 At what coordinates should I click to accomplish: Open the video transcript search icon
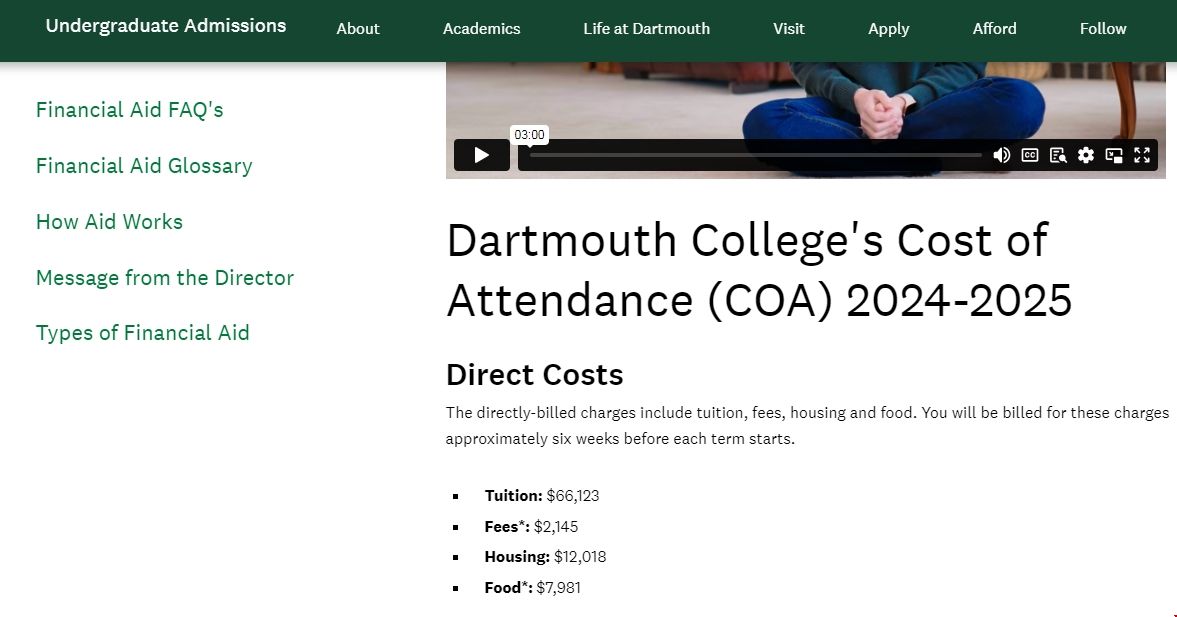[1058, 155]
